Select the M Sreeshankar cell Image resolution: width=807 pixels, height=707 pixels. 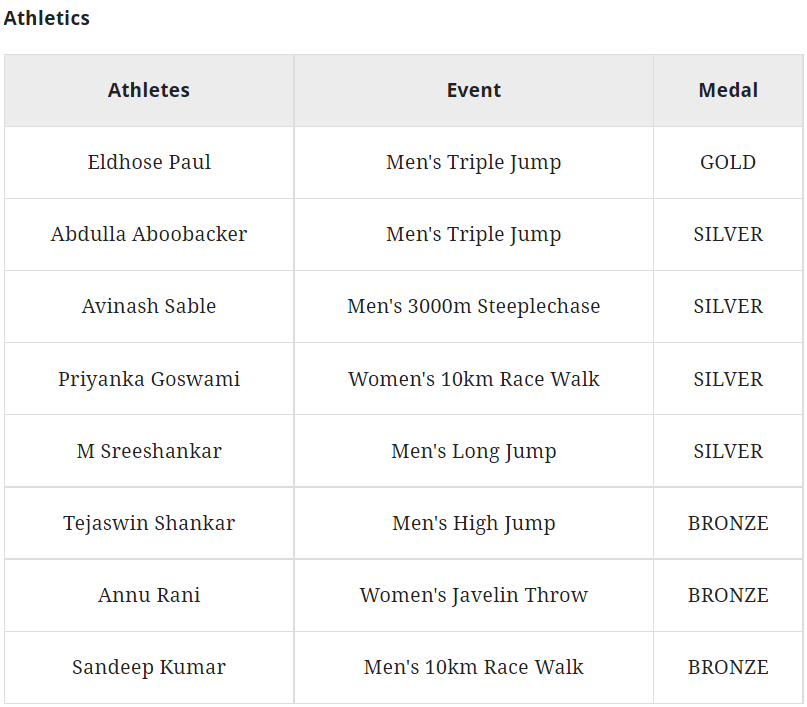pos(149,451)
